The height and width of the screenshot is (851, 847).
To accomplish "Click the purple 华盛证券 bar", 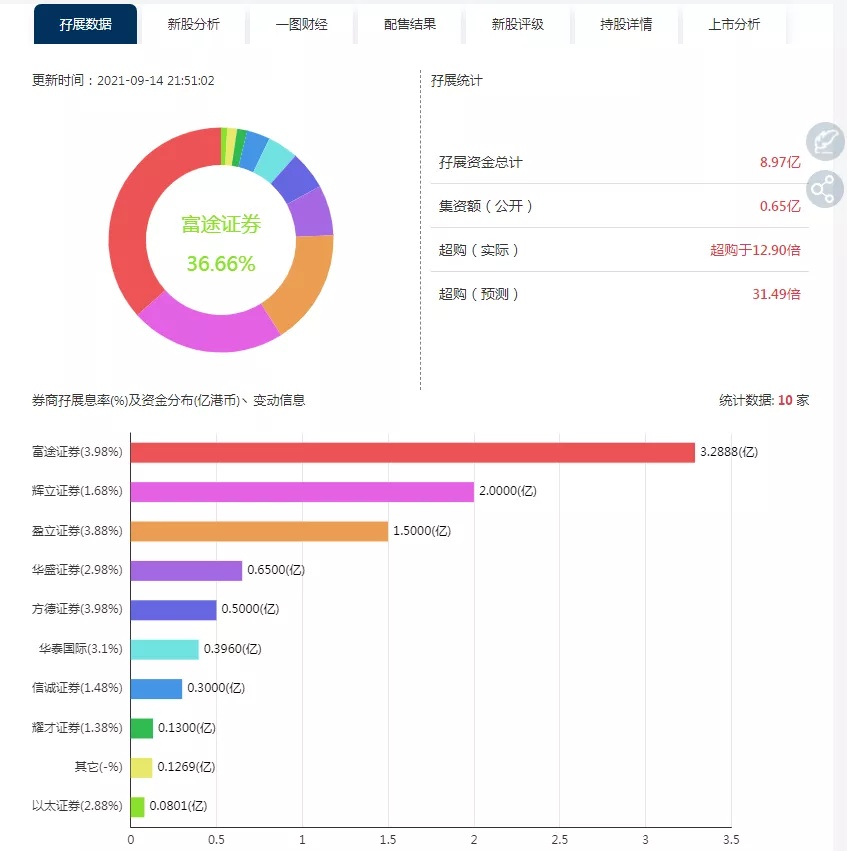I will pyautogui.click(x=186, y=570).
